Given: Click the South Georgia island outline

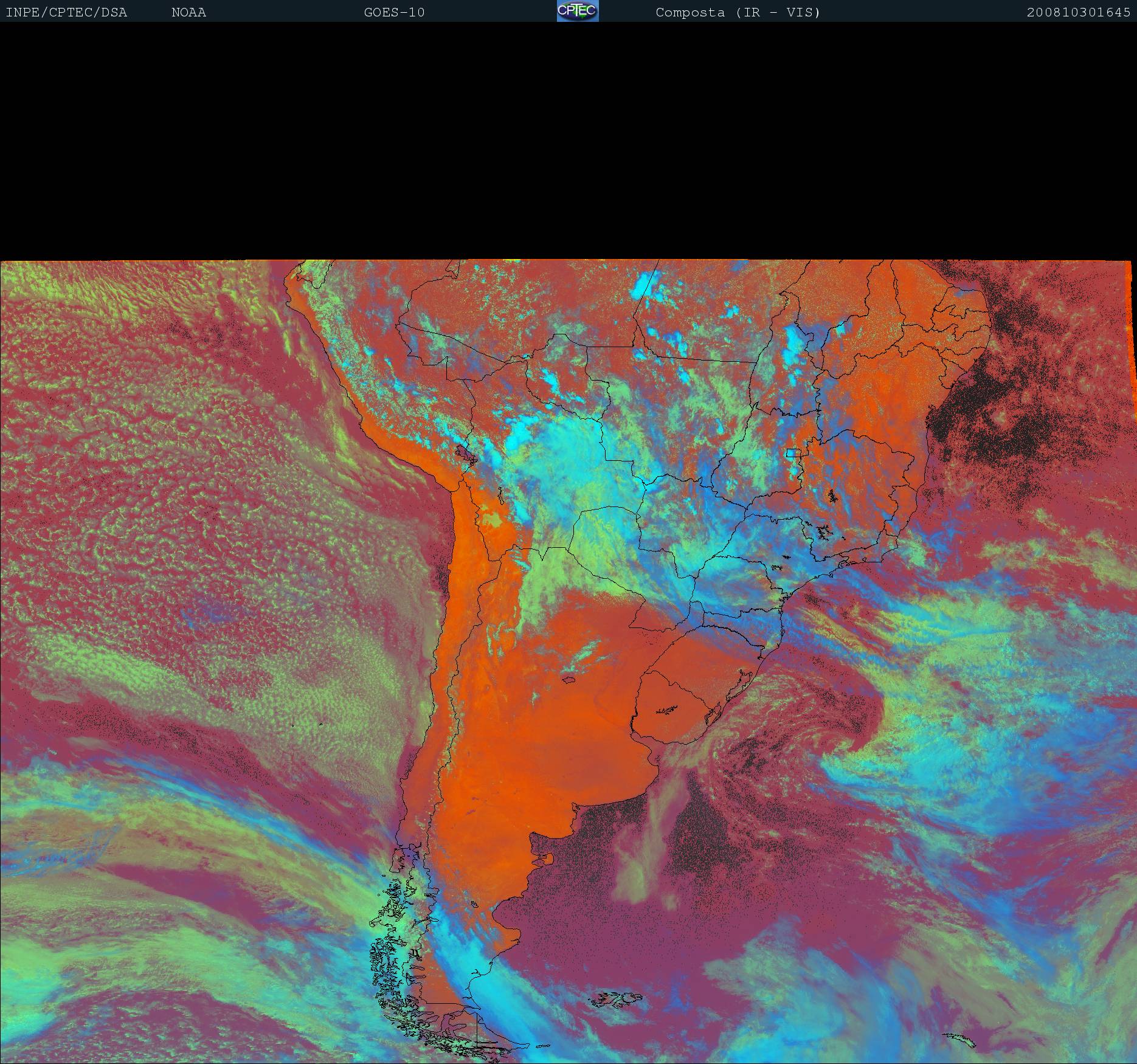Looking at the screenshot, I should [x=962, y=1041].
